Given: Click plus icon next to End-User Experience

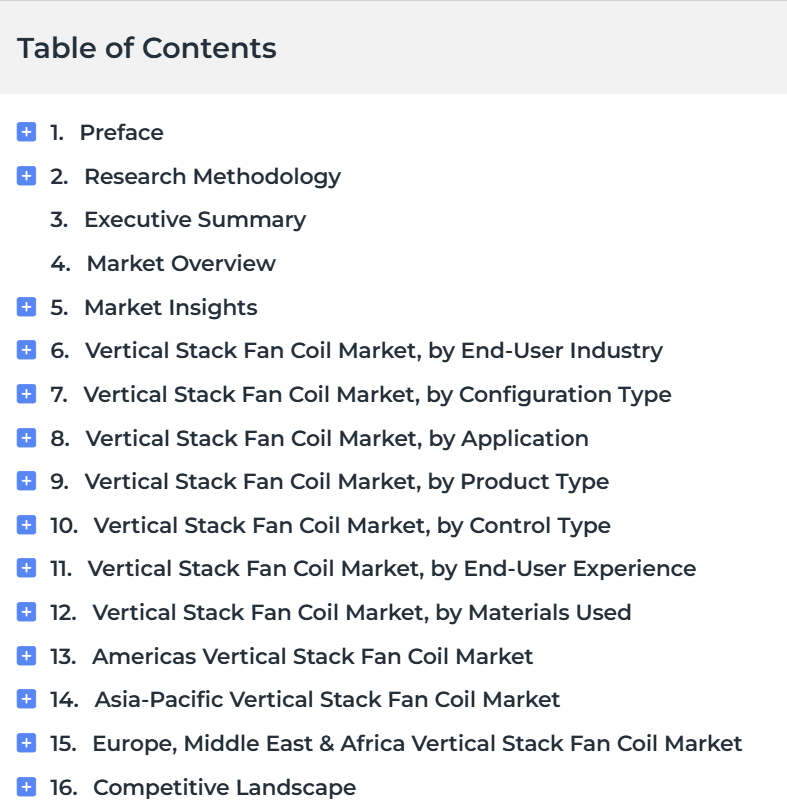Looking at the screenshot, I should tap(27, 568).
